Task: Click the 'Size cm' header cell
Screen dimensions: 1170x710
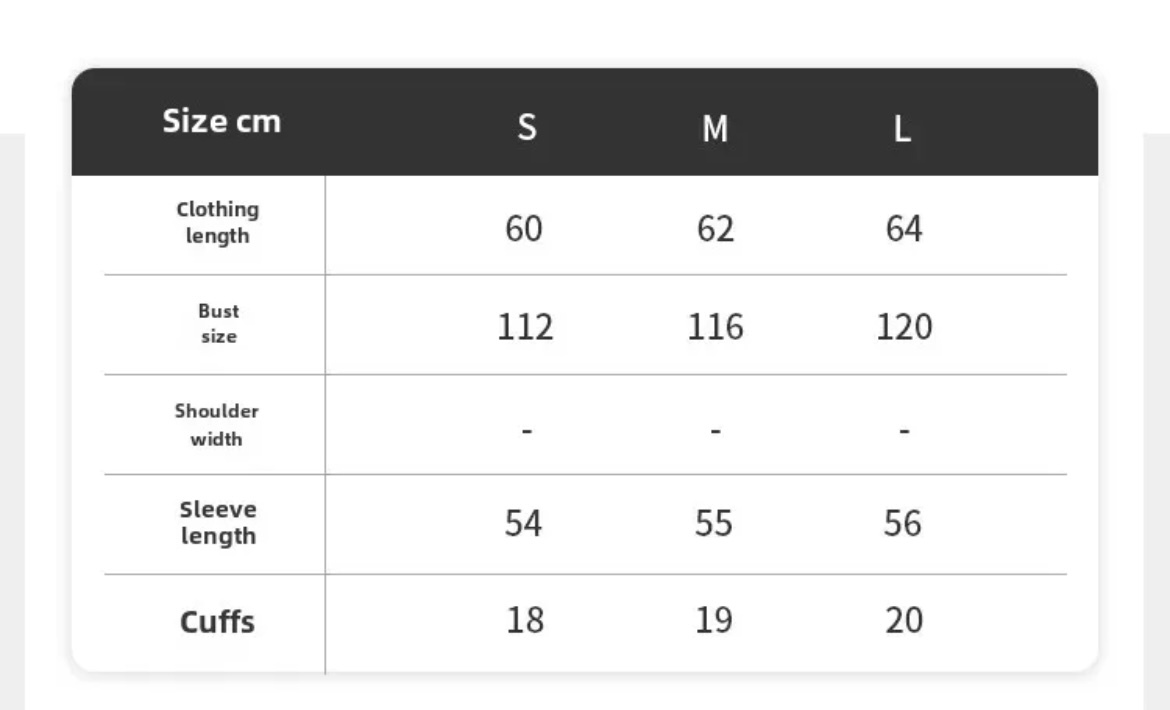Action: (221, 122)
